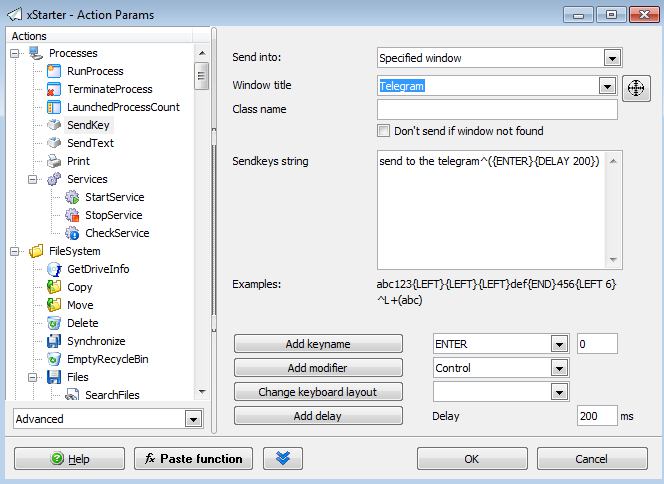Click the Class name input field
Image resolution: width=664 pixels, height=484 pixels.
tap(497, 110)
